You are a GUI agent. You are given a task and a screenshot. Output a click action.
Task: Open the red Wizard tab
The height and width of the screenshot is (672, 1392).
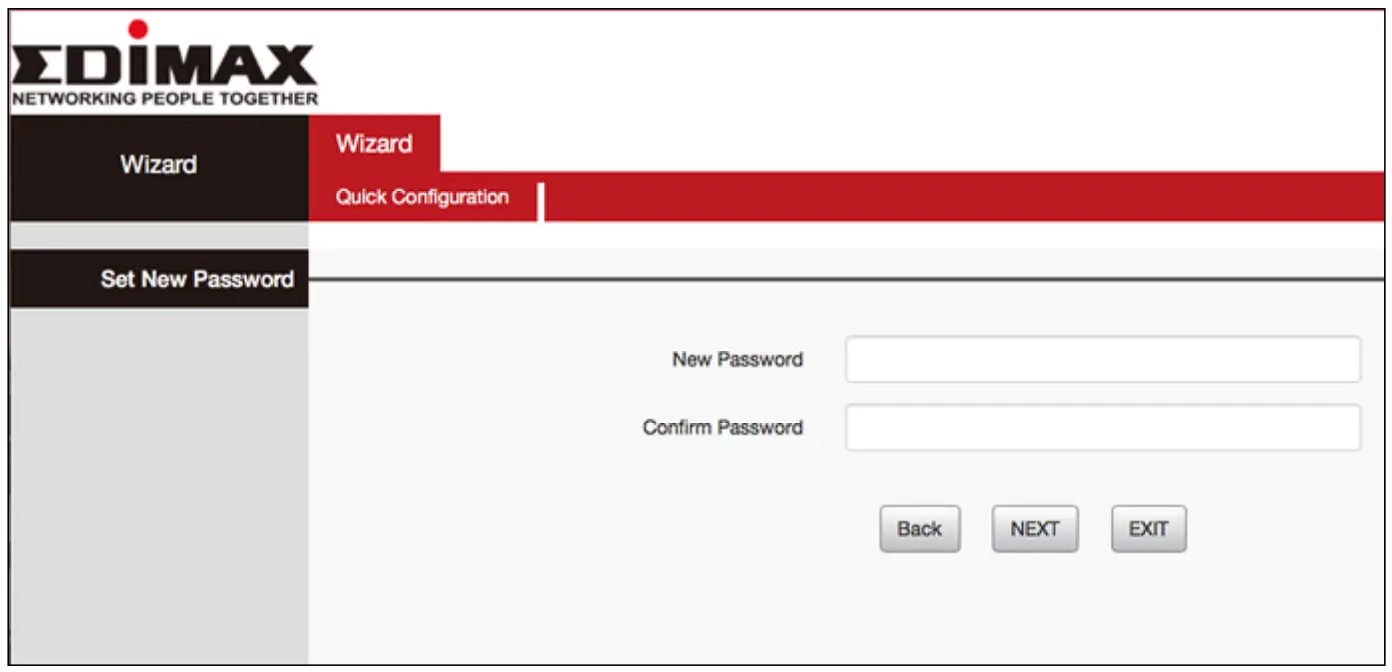pyautogui.click(x=374, y=144)
